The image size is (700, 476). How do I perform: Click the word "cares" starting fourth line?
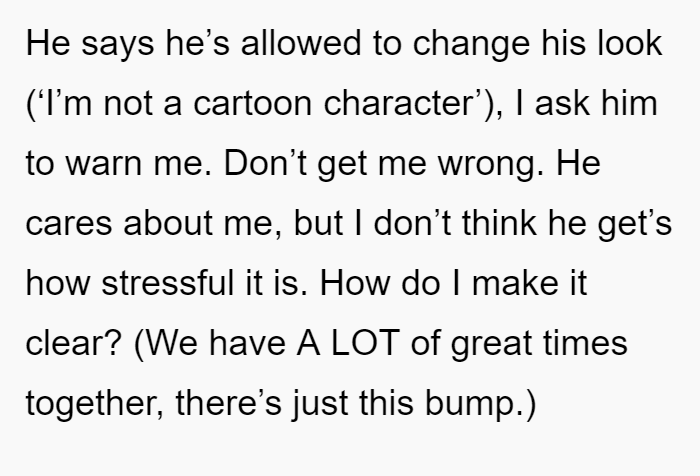pyautogui.click(x=69, y=223)
